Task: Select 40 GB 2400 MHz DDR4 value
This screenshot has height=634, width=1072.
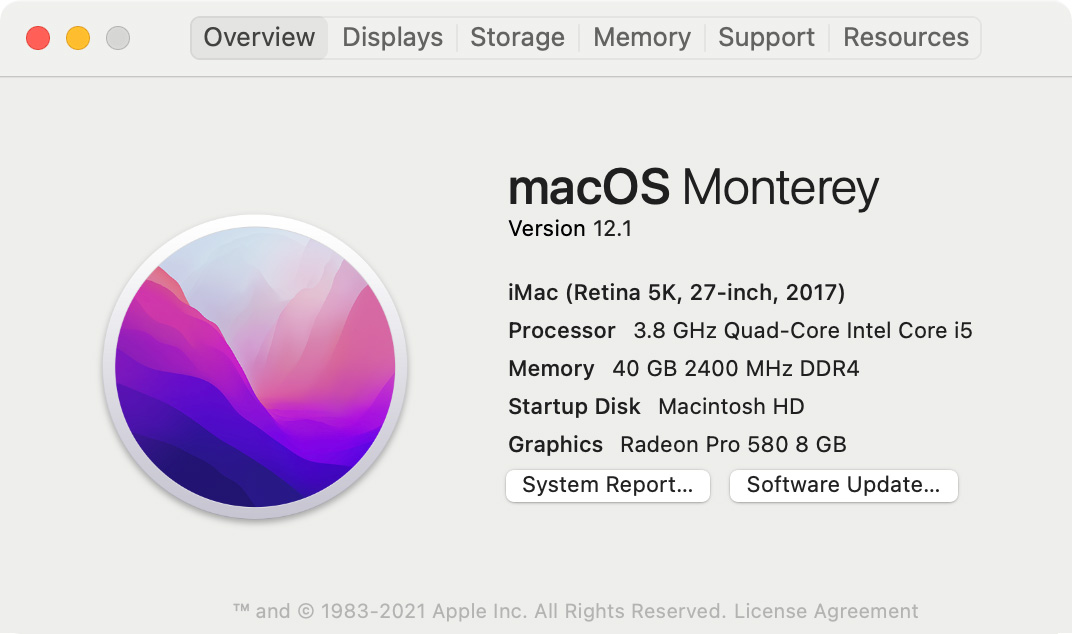Action: 736,369
